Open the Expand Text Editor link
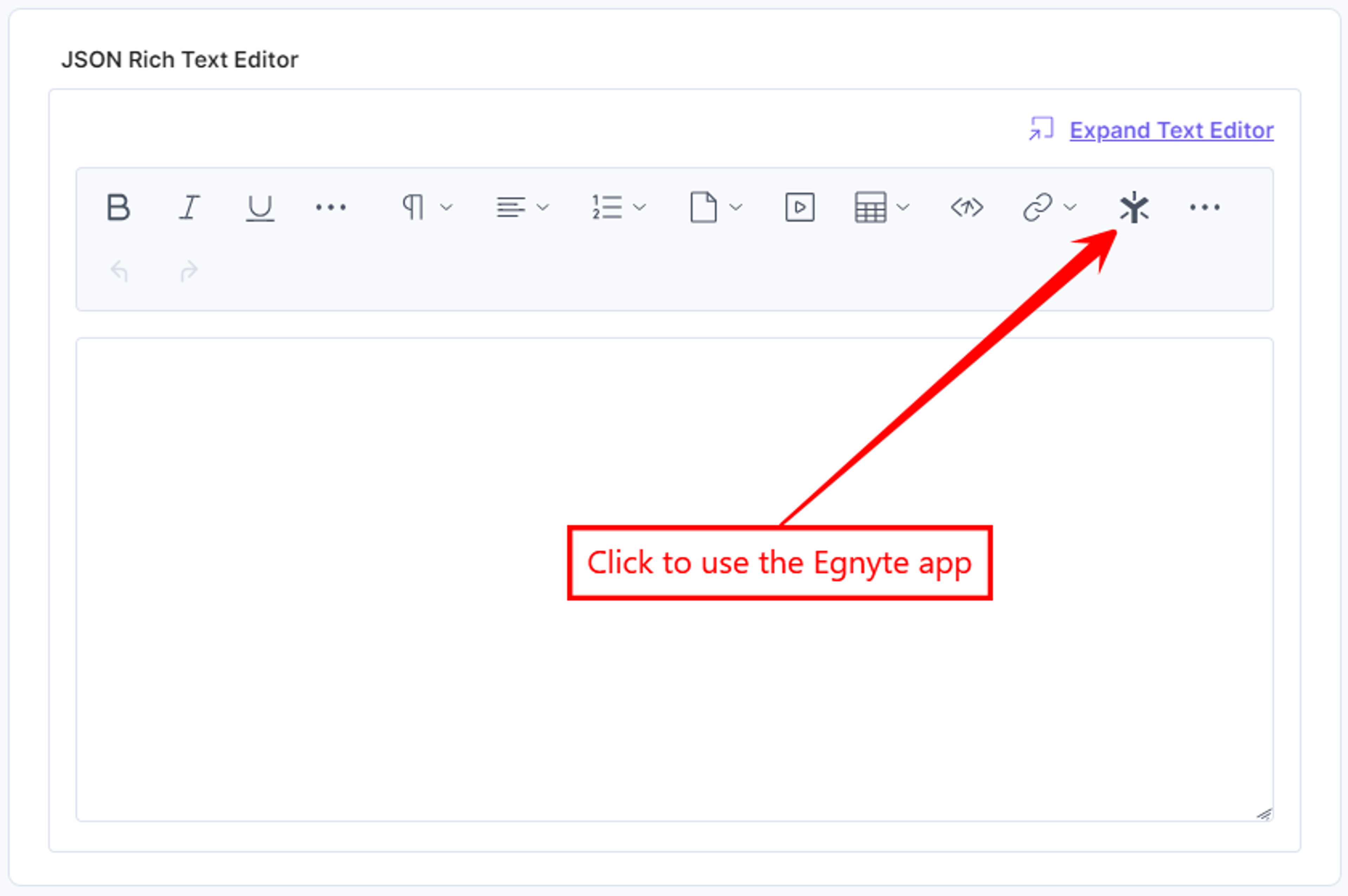This screenshot has width=1348, height=896. [1171, 130]
